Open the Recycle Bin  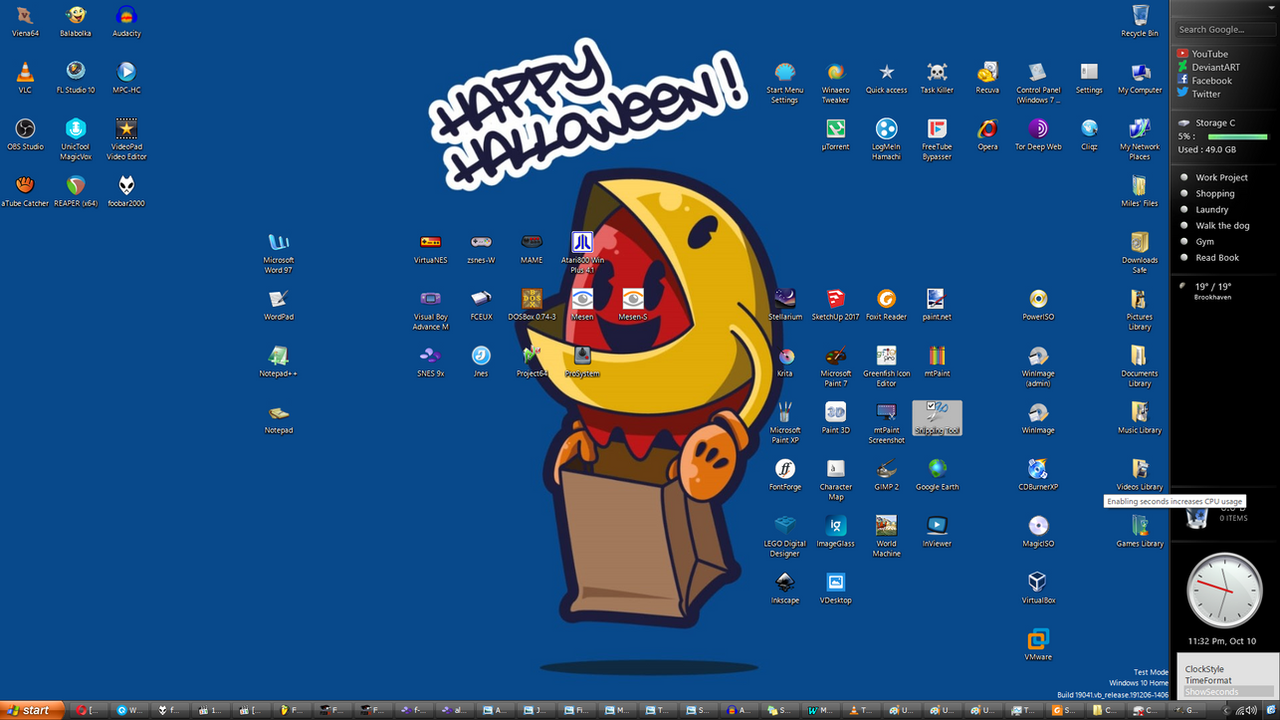pyautogui.click(x=1140, y=21)
